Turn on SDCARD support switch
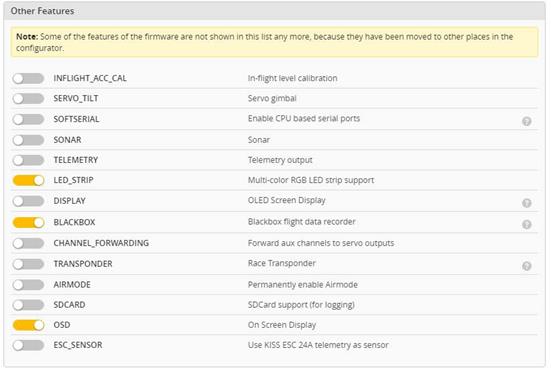The height and width of the screenshot is (374, 551). pos(28,305)
